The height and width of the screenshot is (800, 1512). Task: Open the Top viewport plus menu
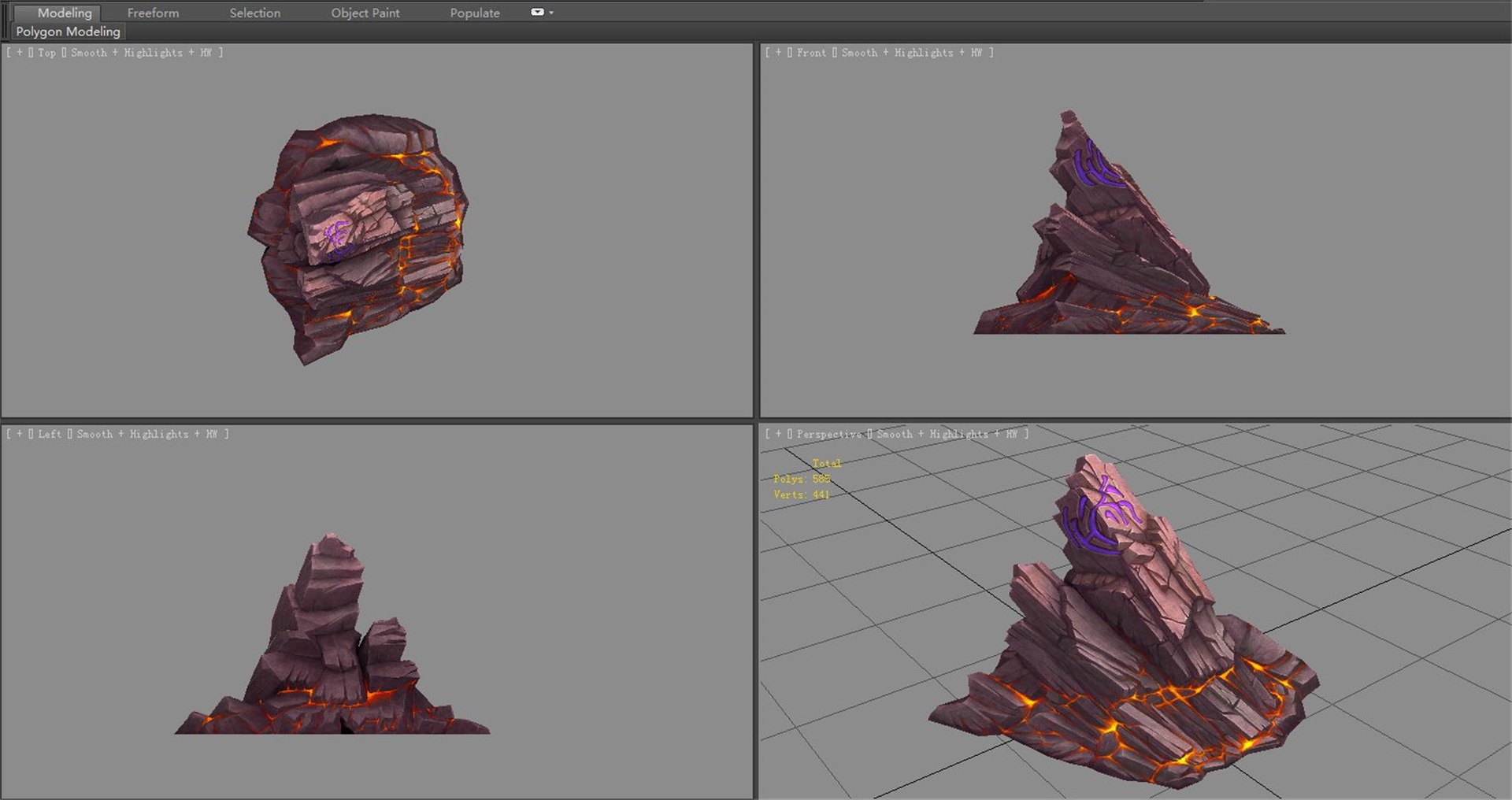20,53
